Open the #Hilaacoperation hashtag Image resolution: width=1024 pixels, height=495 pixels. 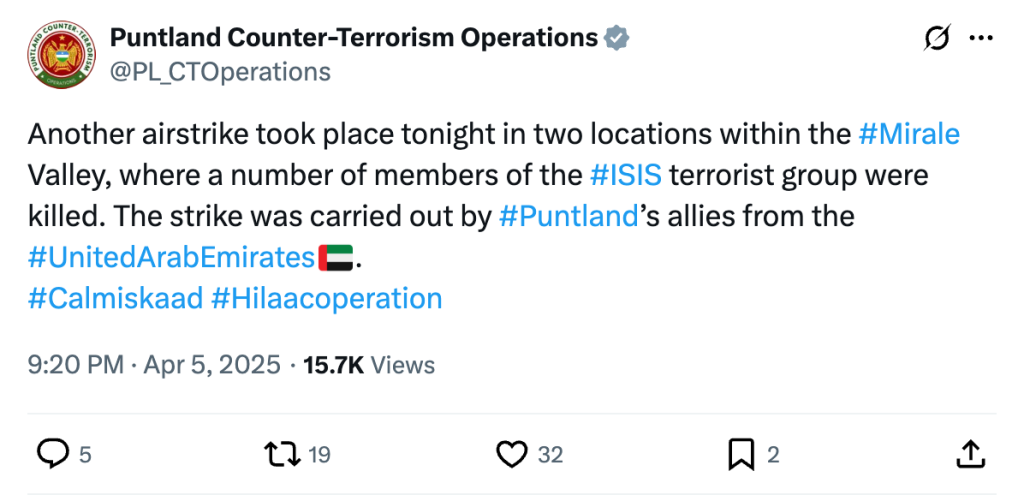[x=327, y=298]
